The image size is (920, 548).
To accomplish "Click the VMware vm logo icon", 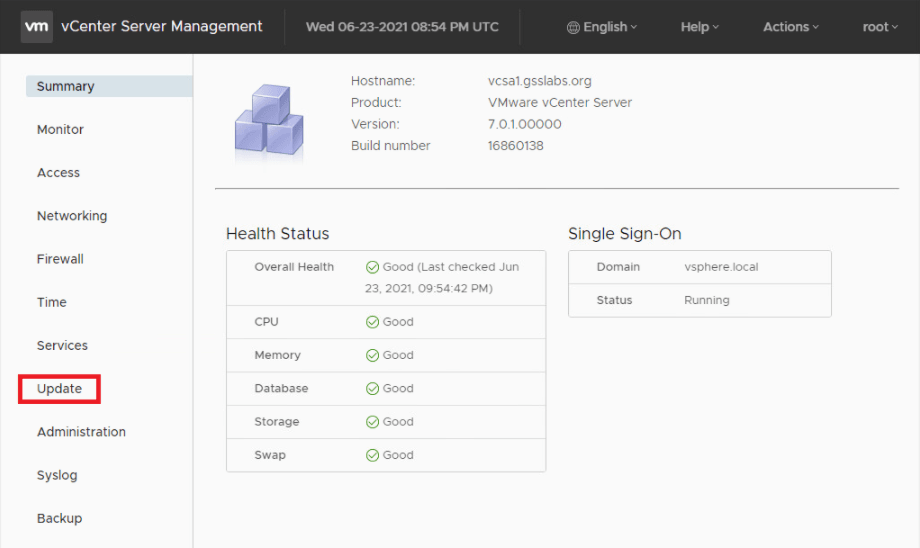I will (37, 27).
